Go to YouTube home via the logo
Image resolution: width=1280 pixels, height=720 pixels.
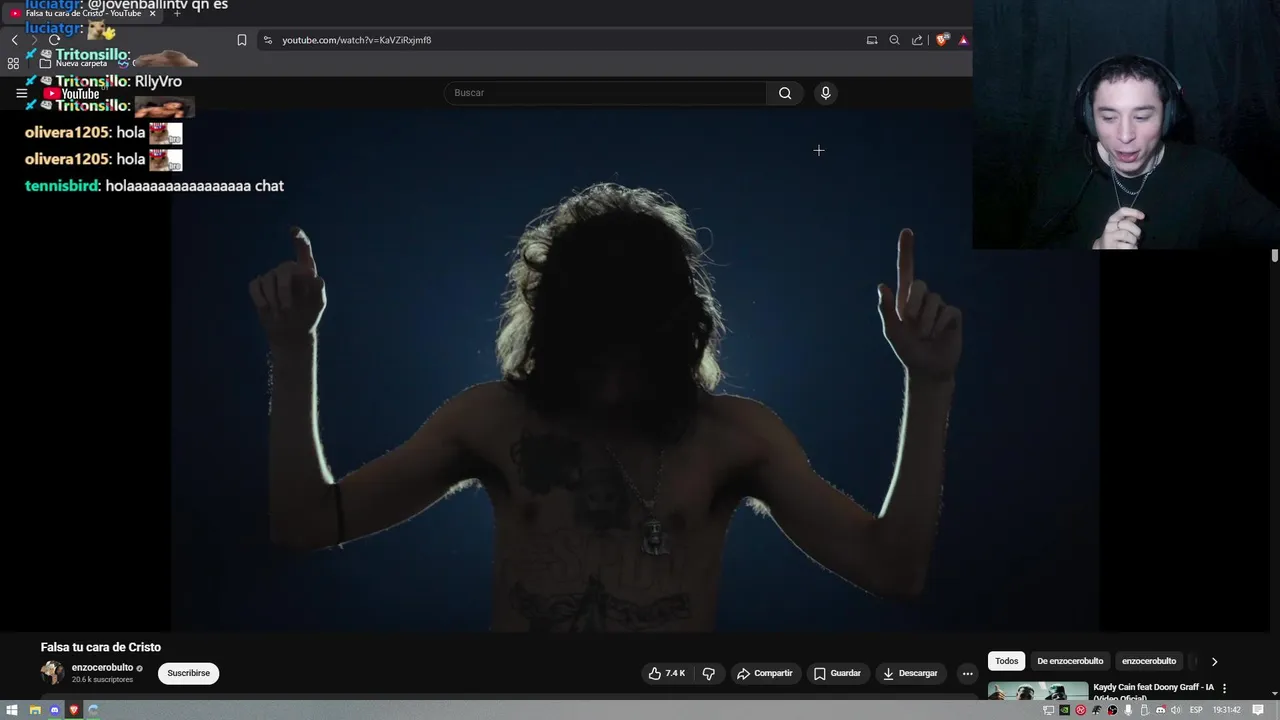click(71, 94)
